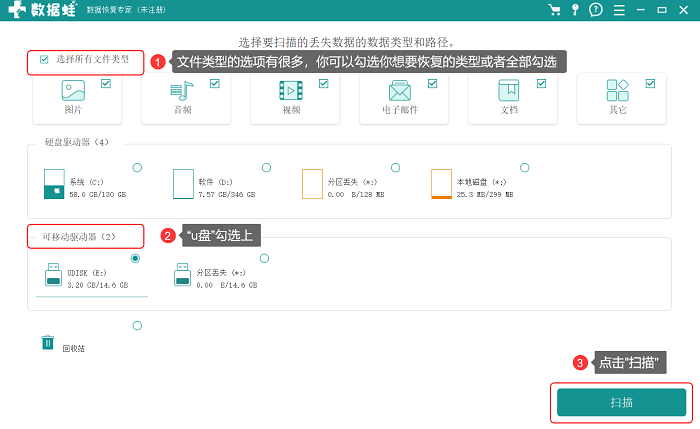Click the registration key icon
The width and height of the screenshot is (700, 429).
pos(575,10)
